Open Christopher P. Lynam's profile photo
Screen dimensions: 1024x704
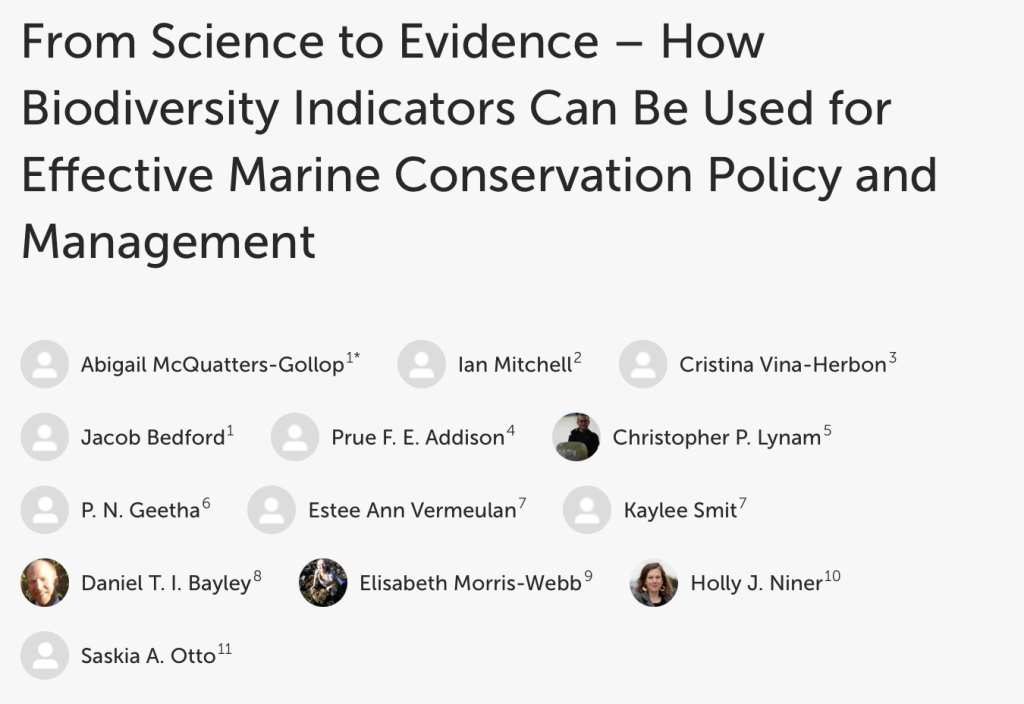coord(576,437)
